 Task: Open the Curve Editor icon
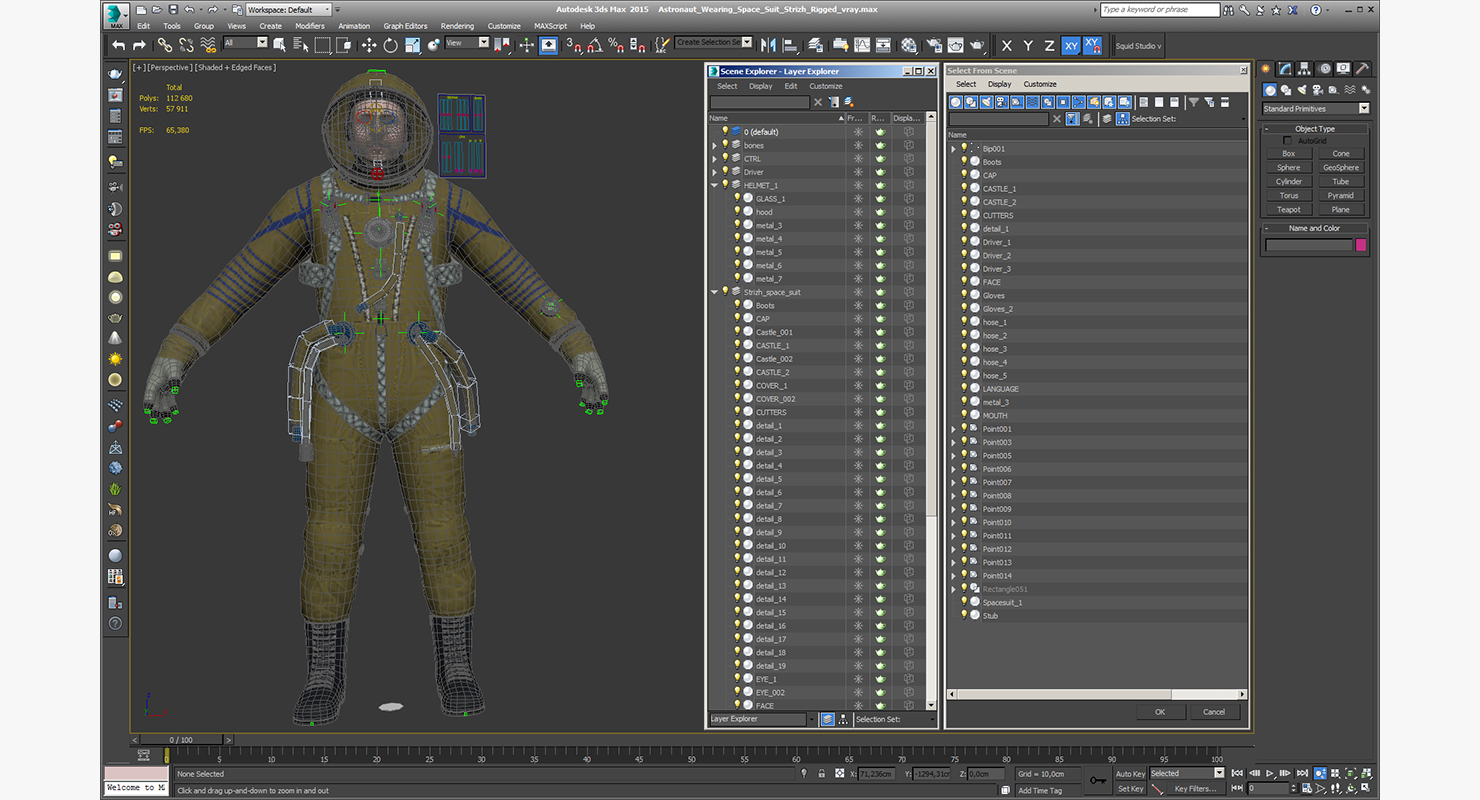pyautogui.click(x=862, y=45)
